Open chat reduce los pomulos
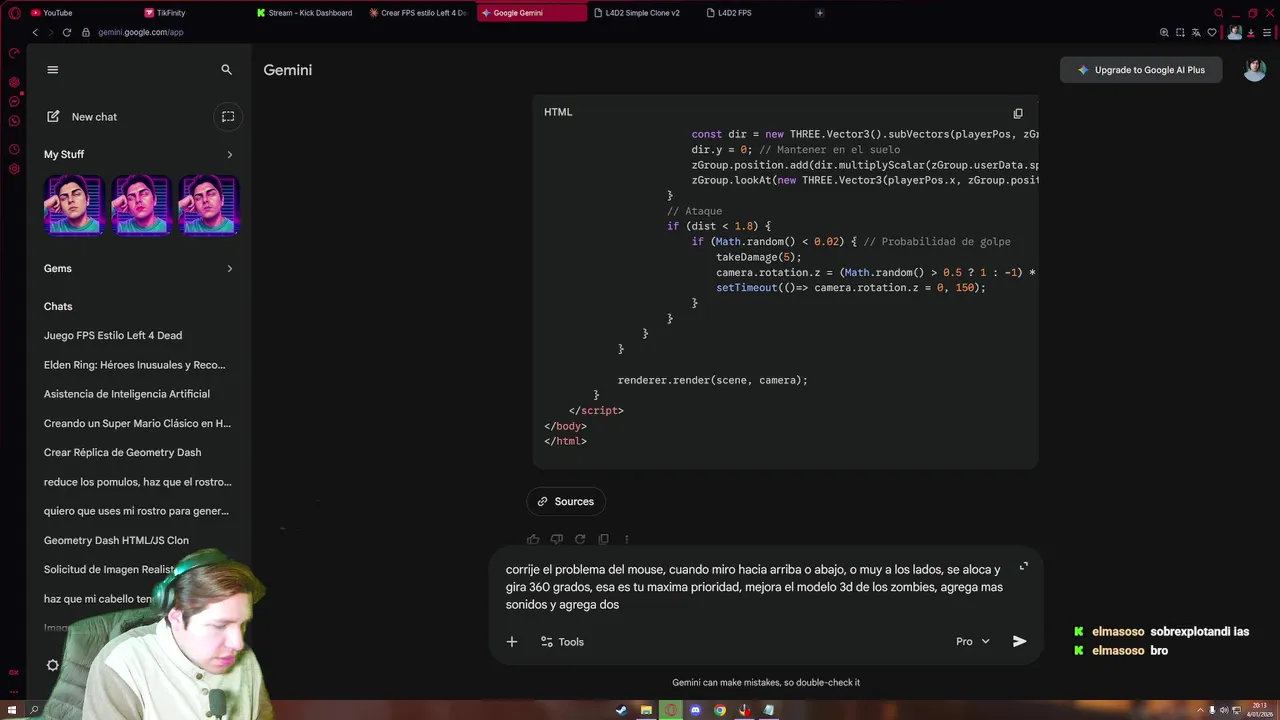Image resolution: width=1280 pixels, height=720 pixels. click(x=137, y=482)
